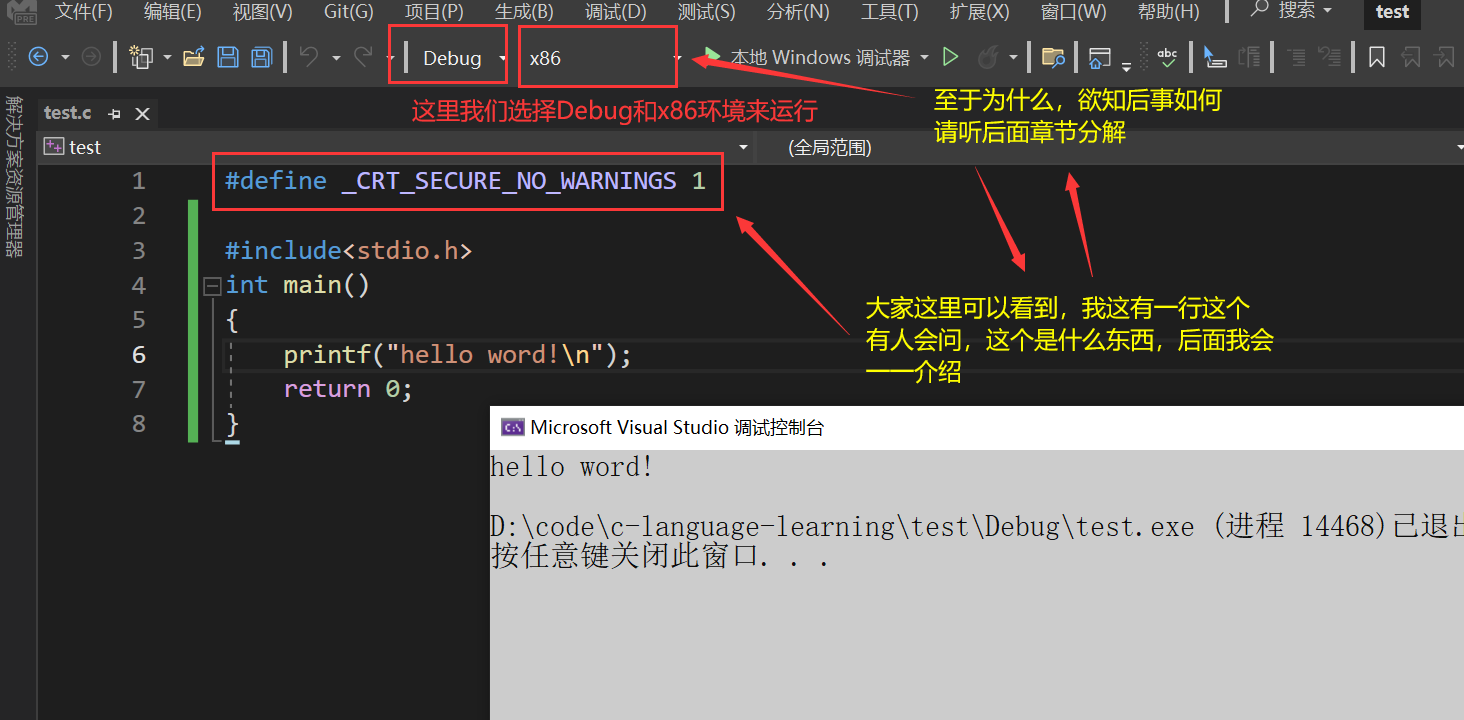Expand the debugger target dropdown arrow
This screenshot has width=1464, height=720.
point(924,58)
